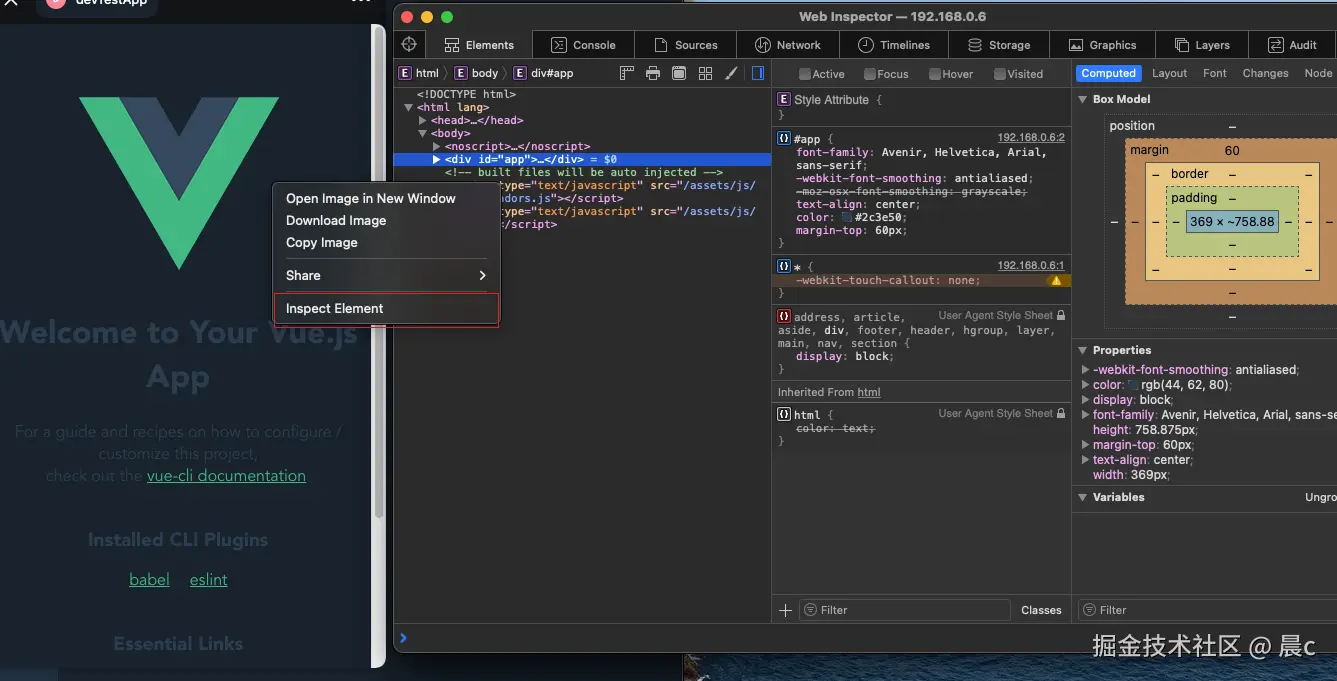This screenshot has width=1337, height=681.
Task: Choose Inspect Element from context menu
Action: point(386,309)
